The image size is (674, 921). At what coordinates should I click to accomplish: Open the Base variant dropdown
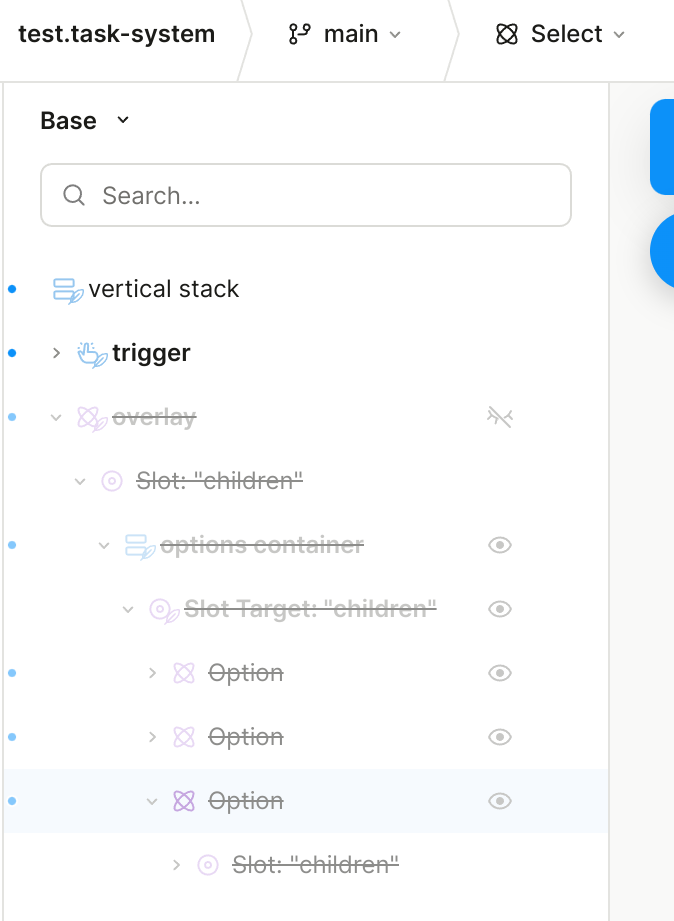click(x=123, y=121)
